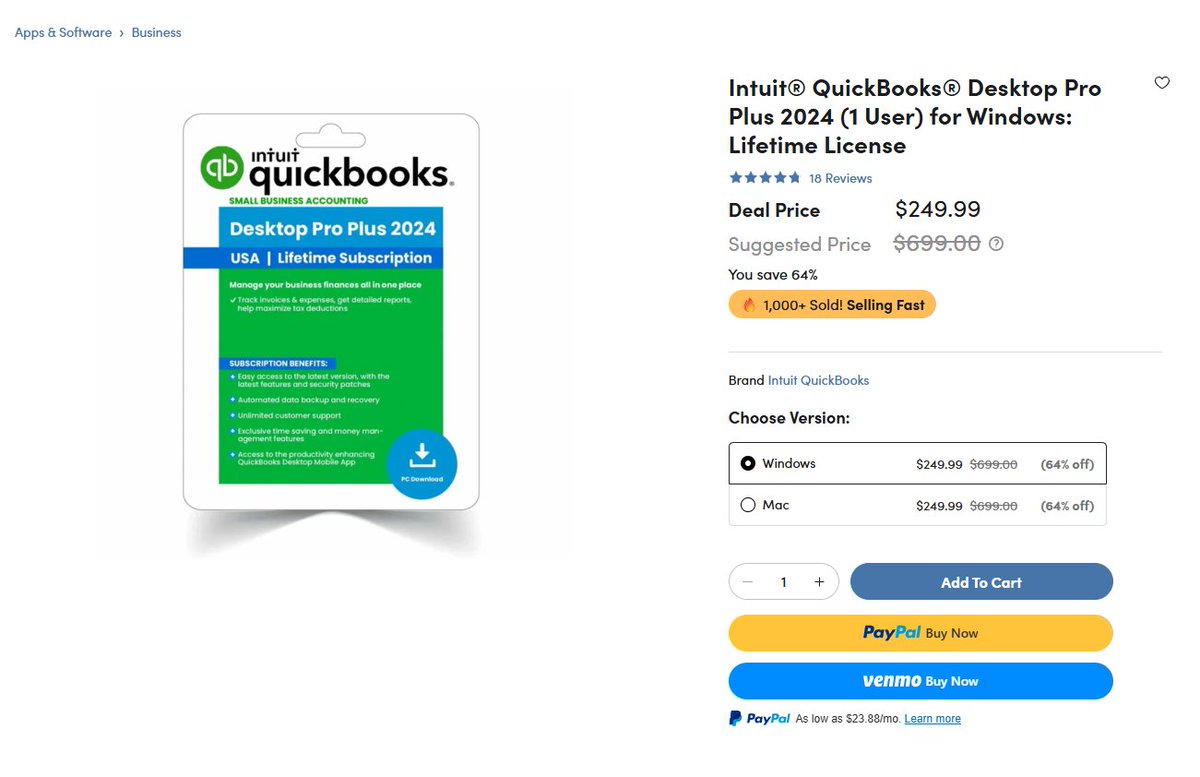Buy now with the Venmo button
The height and width of the screenshot is (777, 1200).
pos(920,681)
